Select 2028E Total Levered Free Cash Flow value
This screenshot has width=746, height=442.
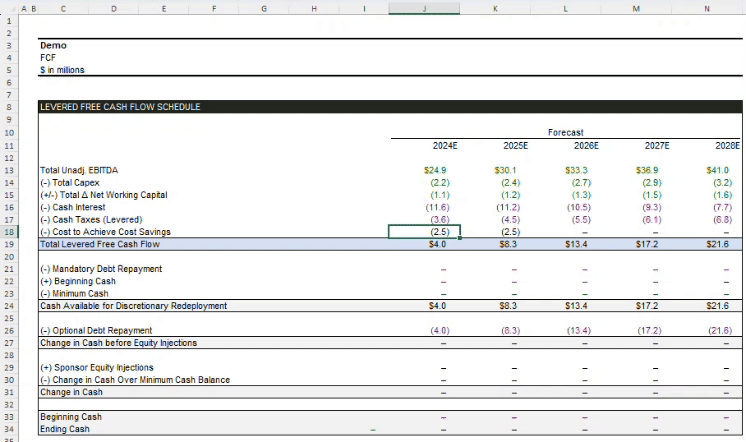coord(718,244)
